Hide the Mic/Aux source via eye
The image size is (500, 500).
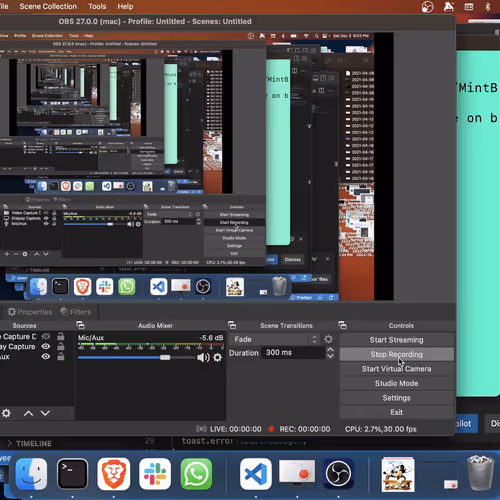[x=46, y=356]
